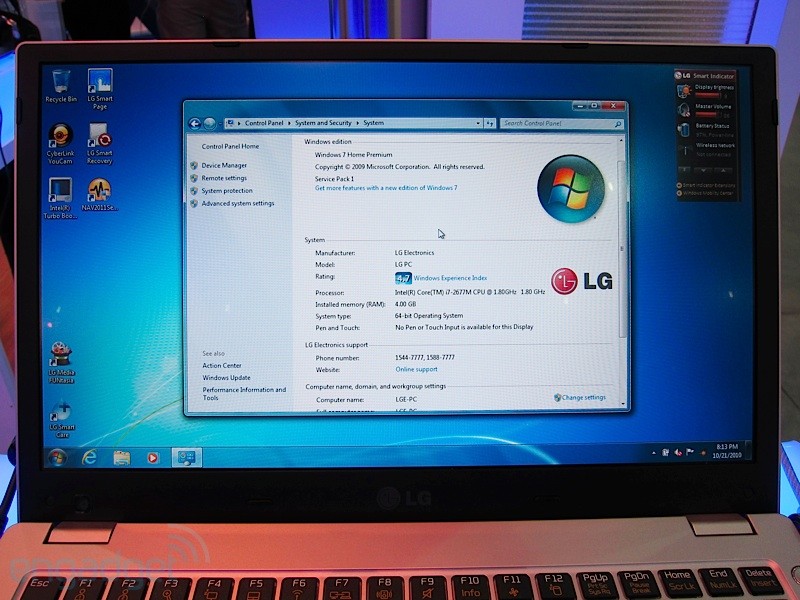Click the Control Panel System taskbar button

click(x=186, y=458)
